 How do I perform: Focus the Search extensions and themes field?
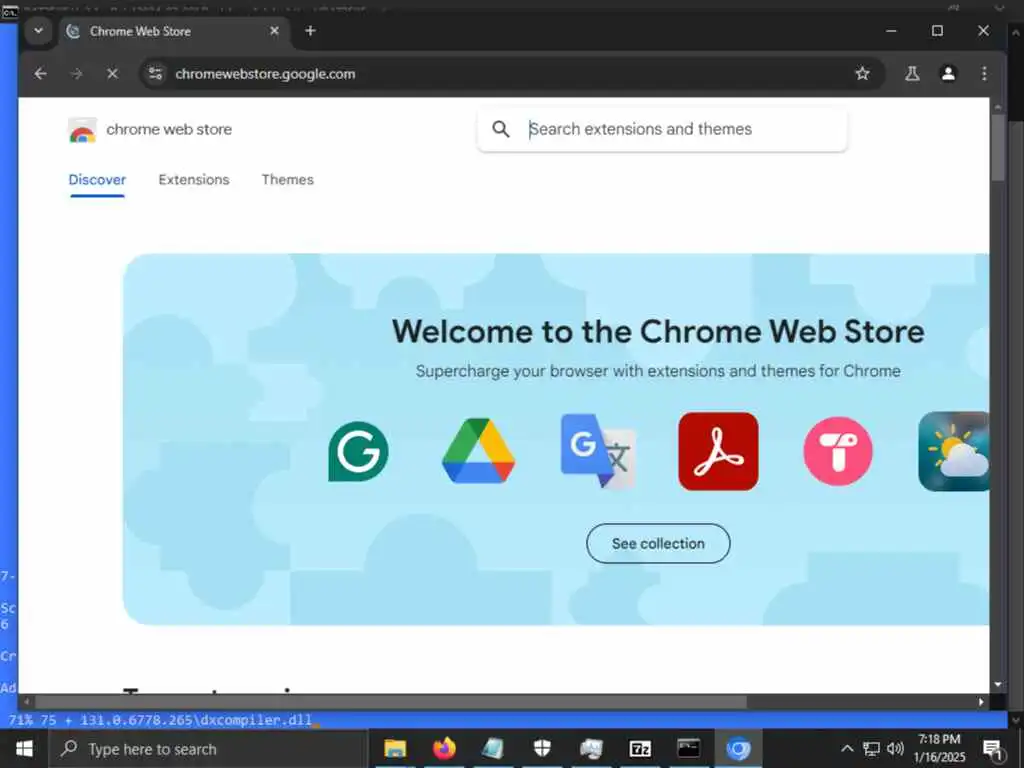tap(662, 129)
